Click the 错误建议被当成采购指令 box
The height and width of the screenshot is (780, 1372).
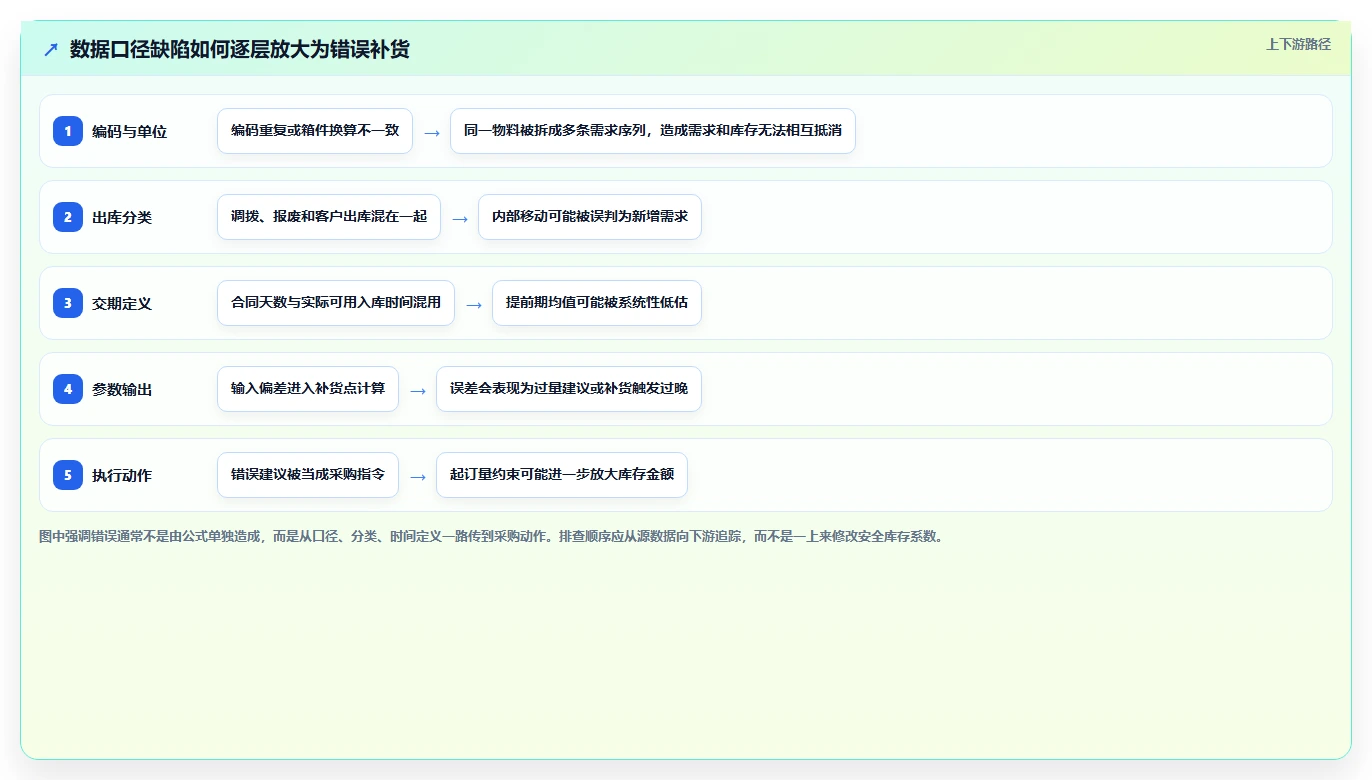[308, 475]
